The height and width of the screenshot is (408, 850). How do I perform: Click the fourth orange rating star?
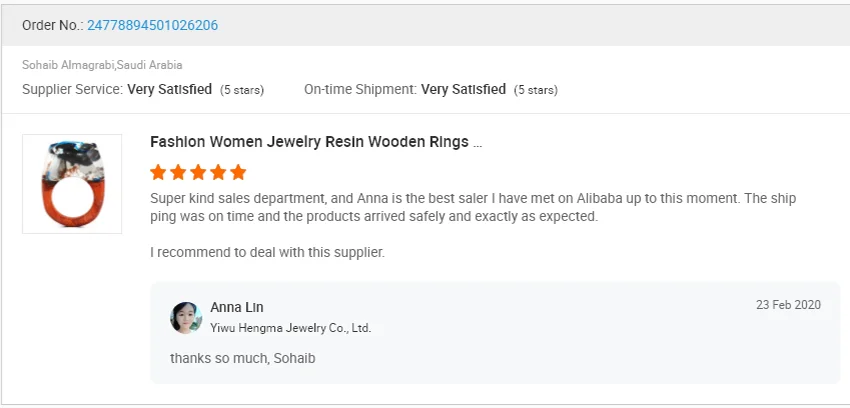[x=218, y=172]
